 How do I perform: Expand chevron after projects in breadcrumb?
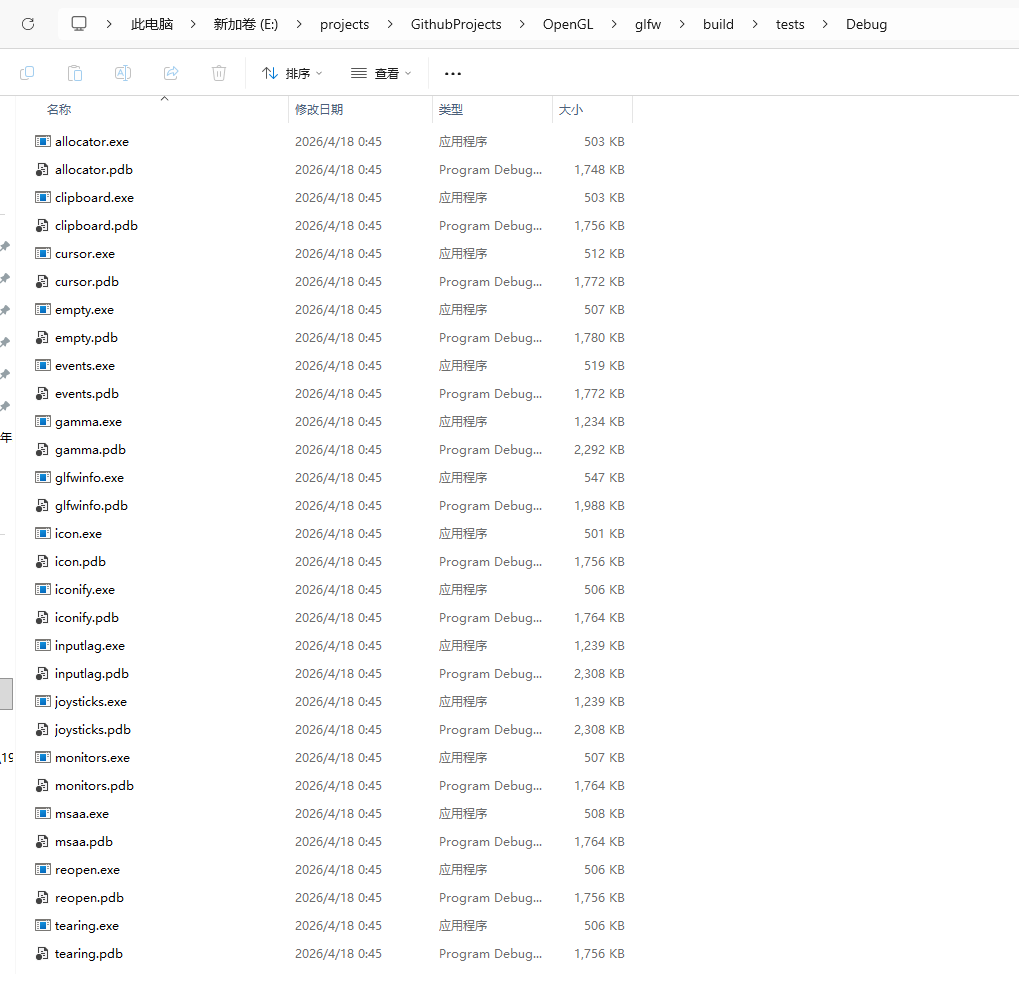tap(390, 24)
